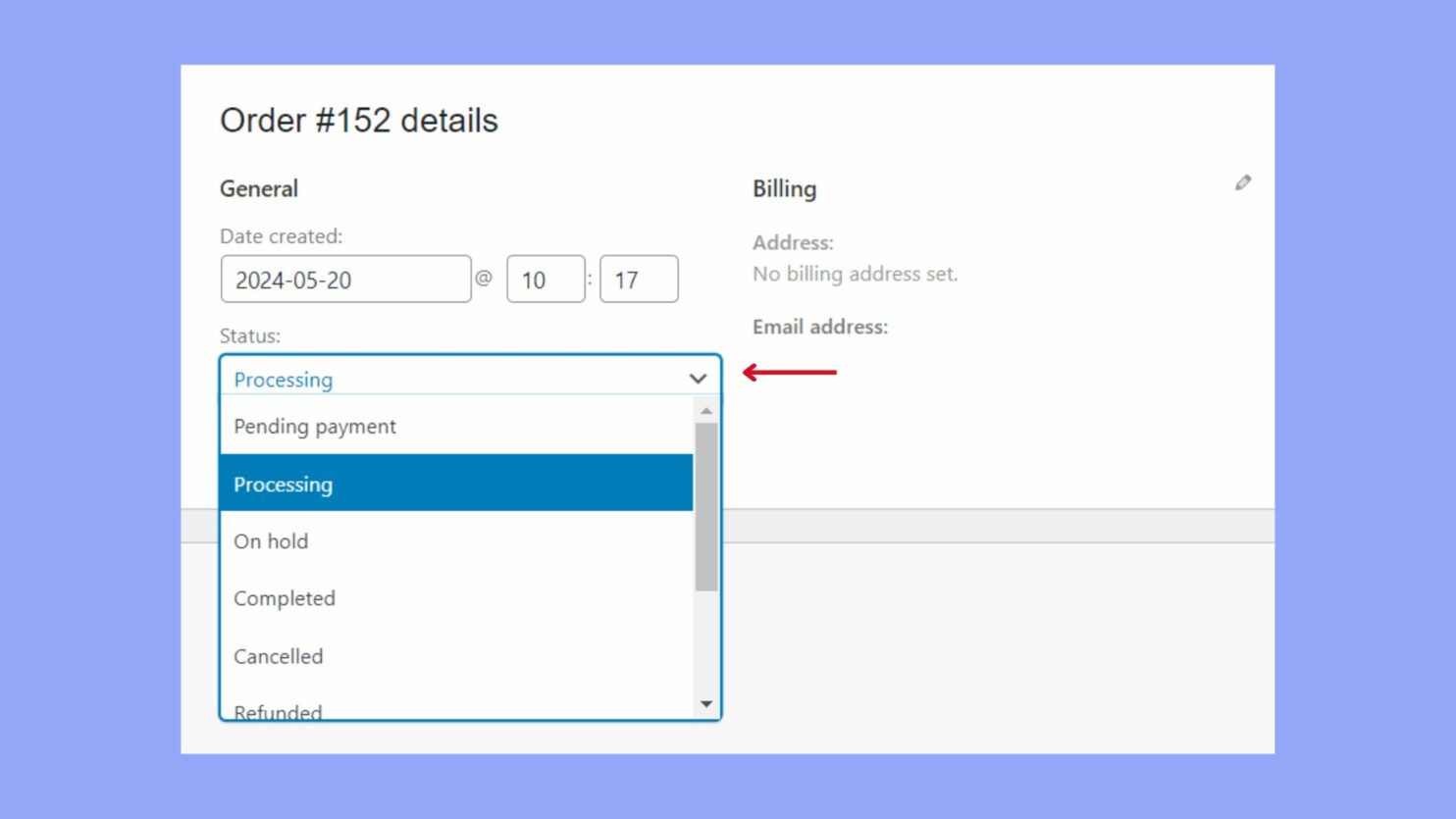This screenshot has width=1456, height=819.
Task: Click the hour input showing 10
Action: point(546,279)
